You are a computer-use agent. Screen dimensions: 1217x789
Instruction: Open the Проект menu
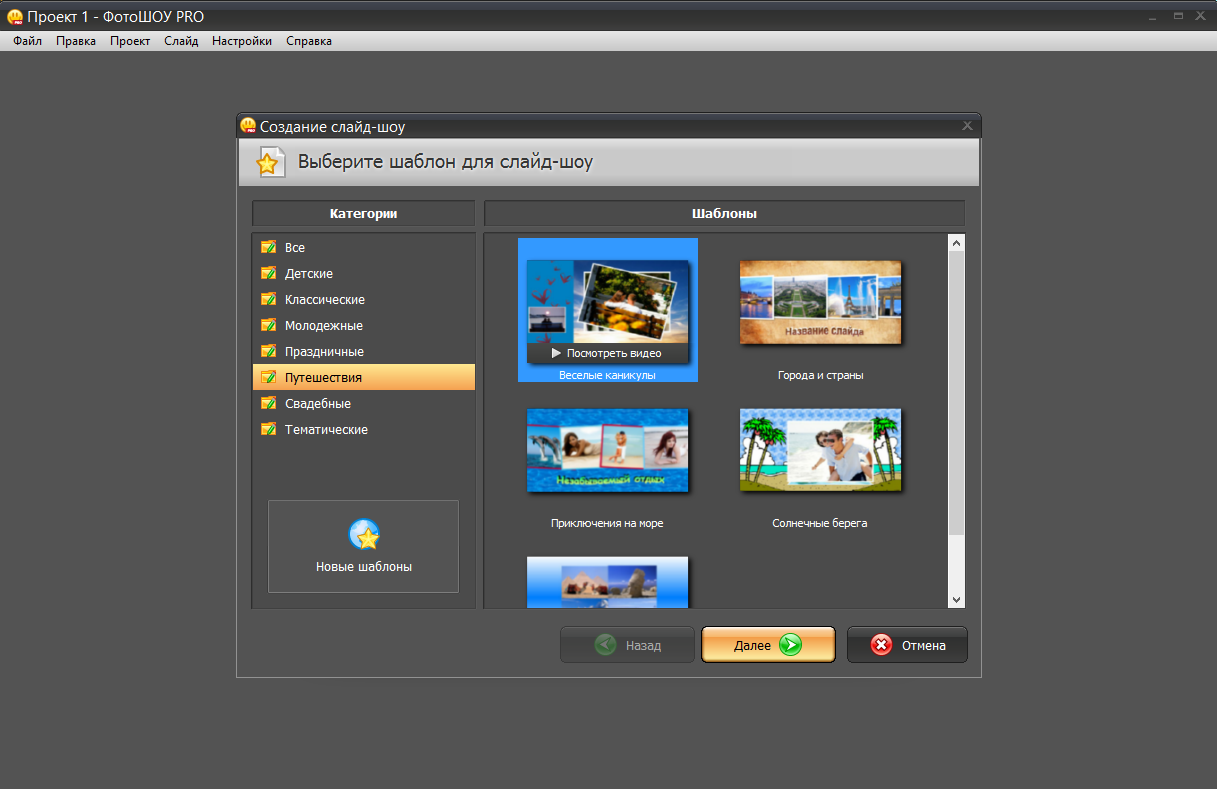coord(130,41)
